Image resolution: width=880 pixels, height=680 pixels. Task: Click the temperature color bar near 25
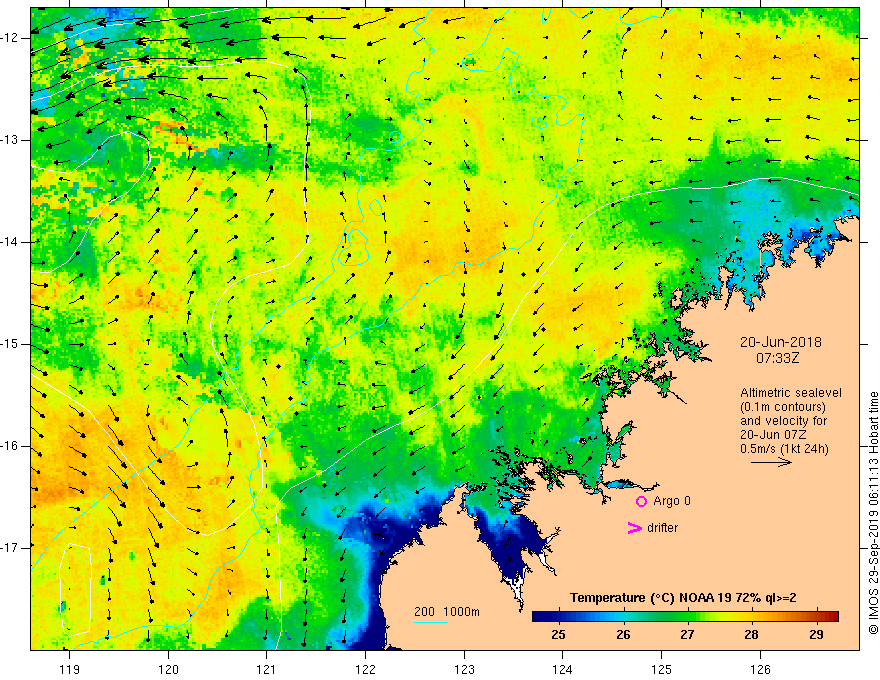pos(558,617)
